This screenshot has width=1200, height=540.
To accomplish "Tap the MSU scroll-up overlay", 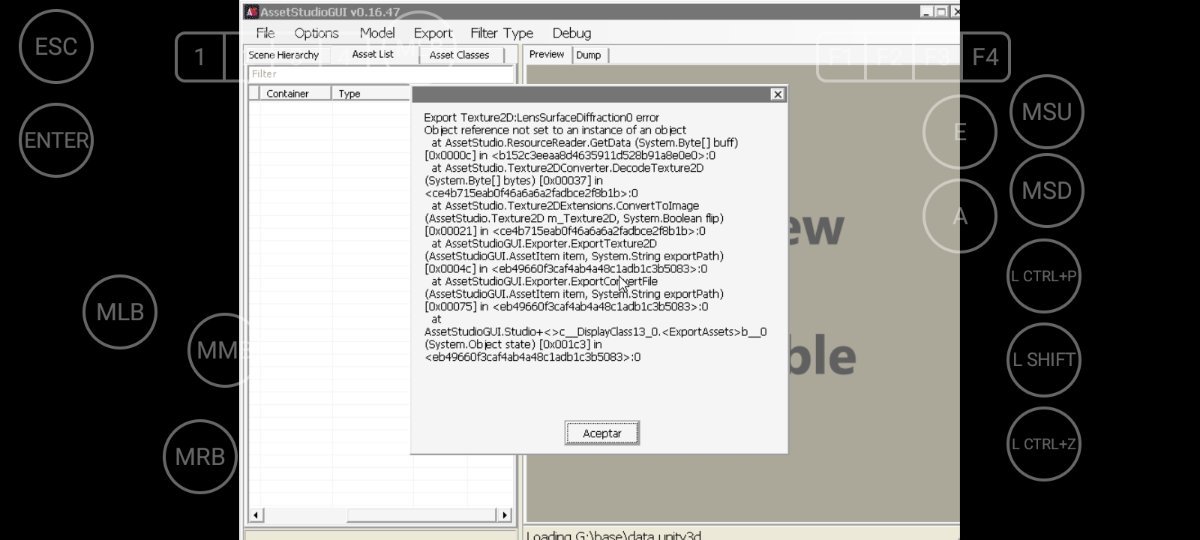I will click(x=1047, y=112).
